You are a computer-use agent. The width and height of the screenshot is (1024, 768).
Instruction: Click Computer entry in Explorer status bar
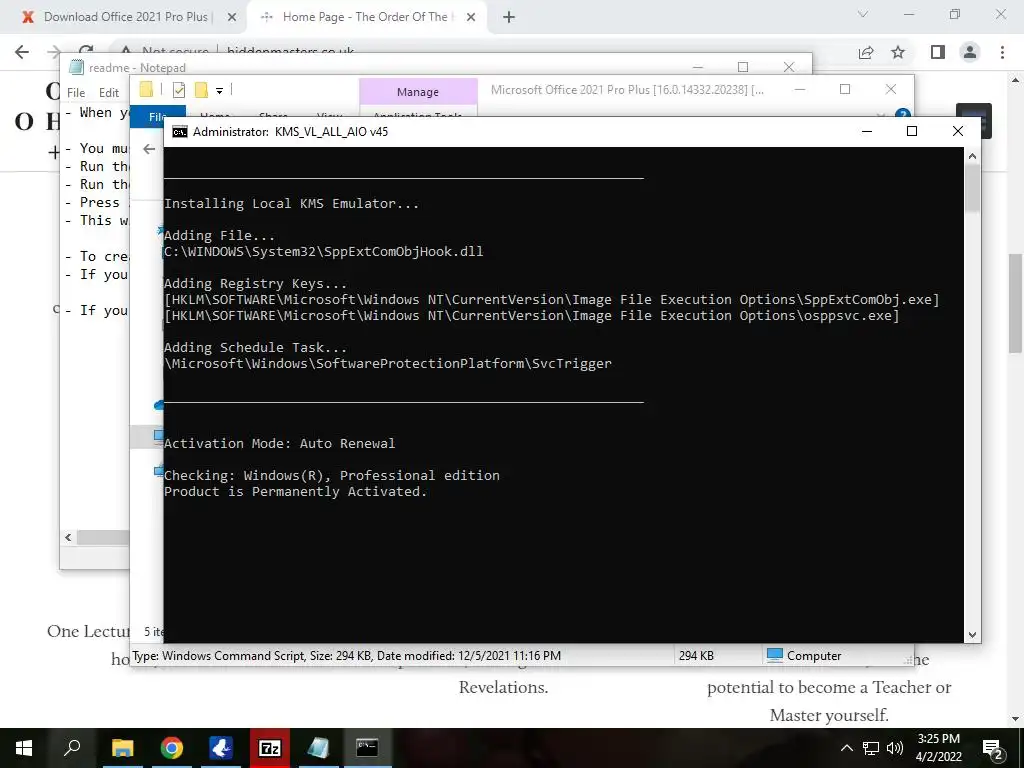pos(804,656)
